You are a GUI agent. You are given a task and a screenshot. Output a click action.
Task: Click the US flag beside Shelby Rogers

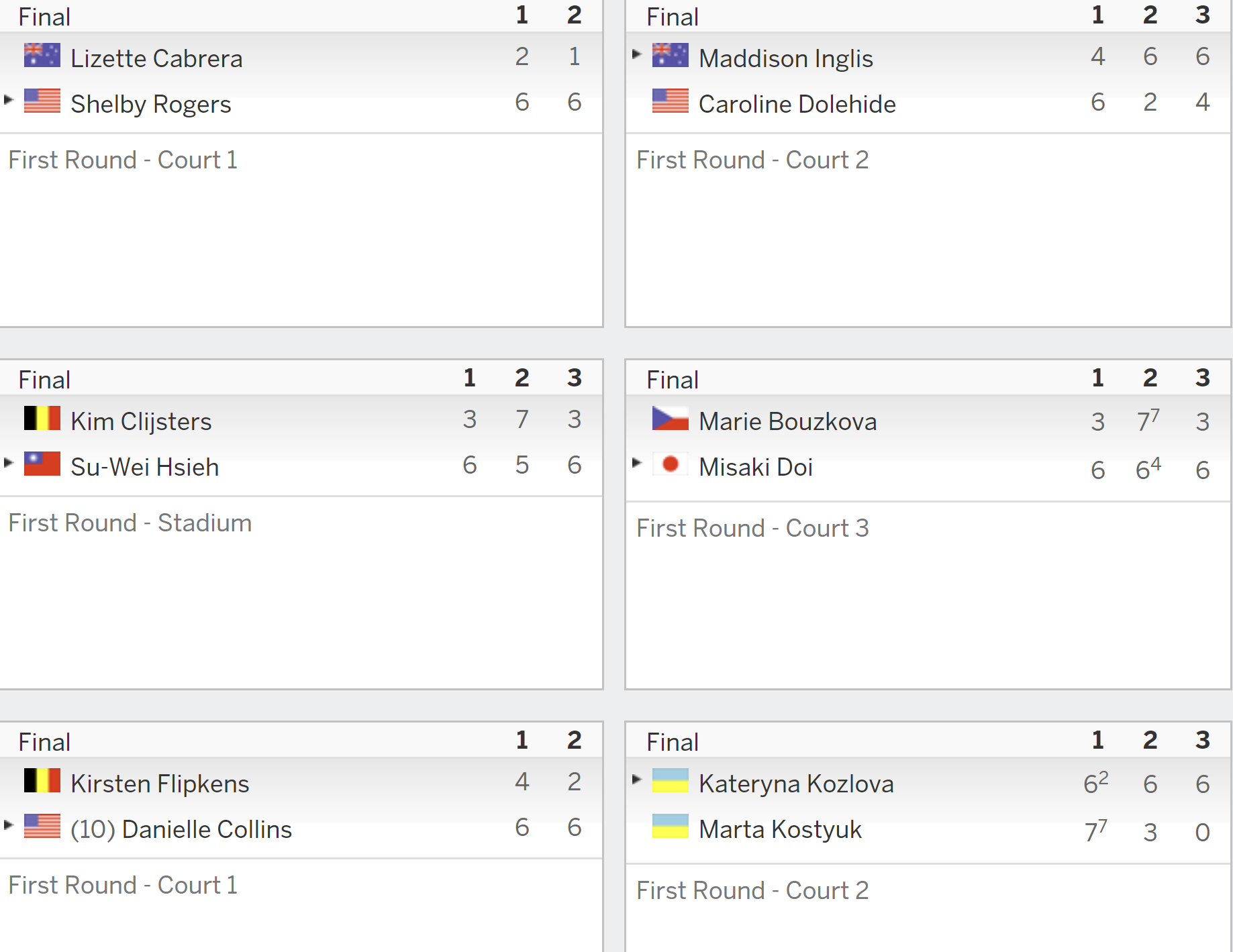pyautogui.click(x=42, y=101)
